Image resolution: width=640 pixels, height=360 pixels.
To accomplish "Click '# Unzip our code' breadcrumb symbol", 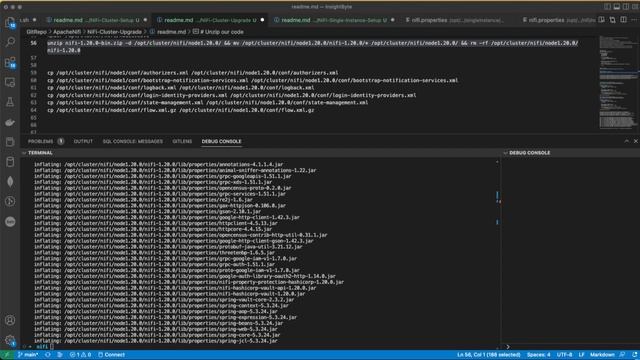I will pyautogui.click(x=218, y=32).
